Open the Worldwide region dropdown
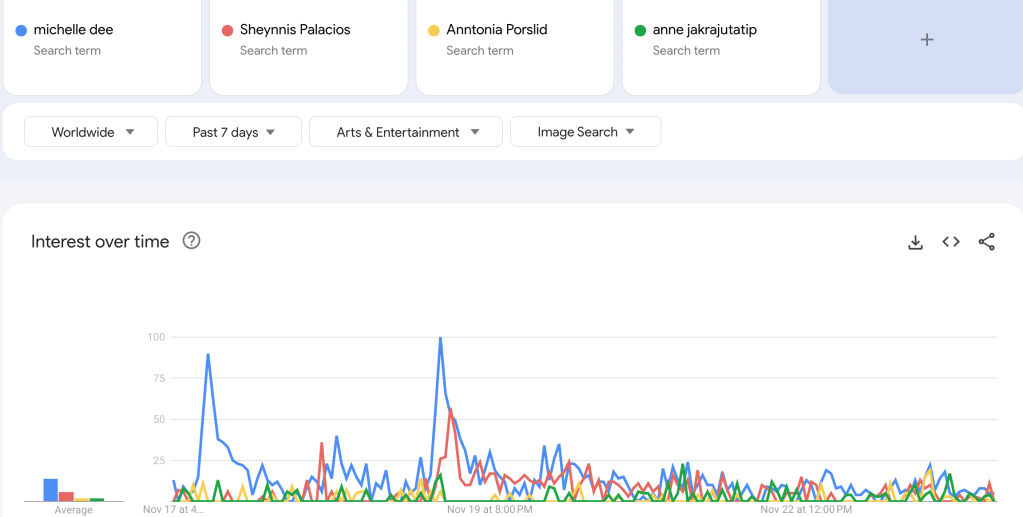The height and width of the screenshot is (517, 1023). click(x=91, y=132)
